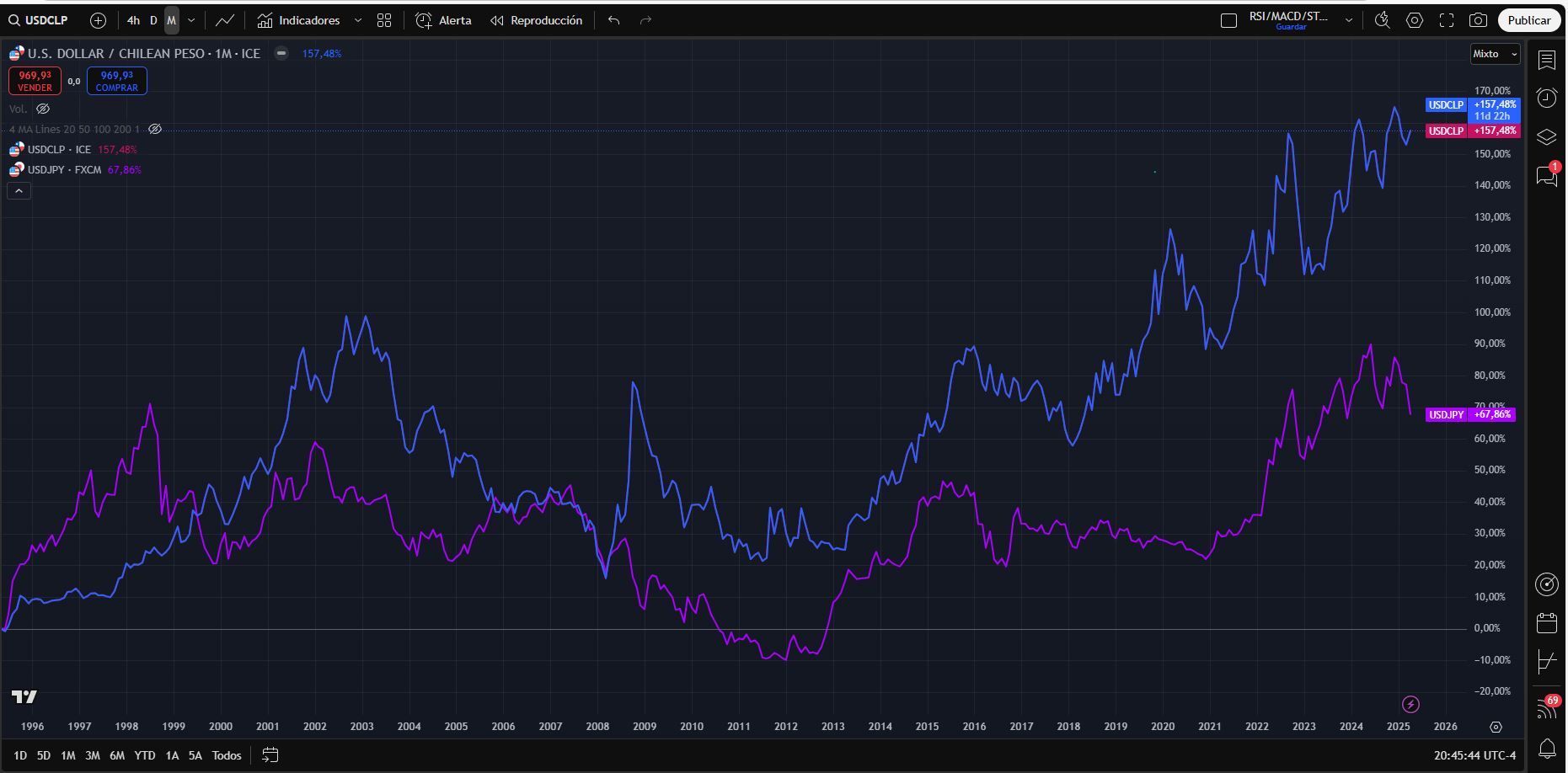
Task: Open the news feed icon with 69 badge
Action: click(x=1548, y=707)
